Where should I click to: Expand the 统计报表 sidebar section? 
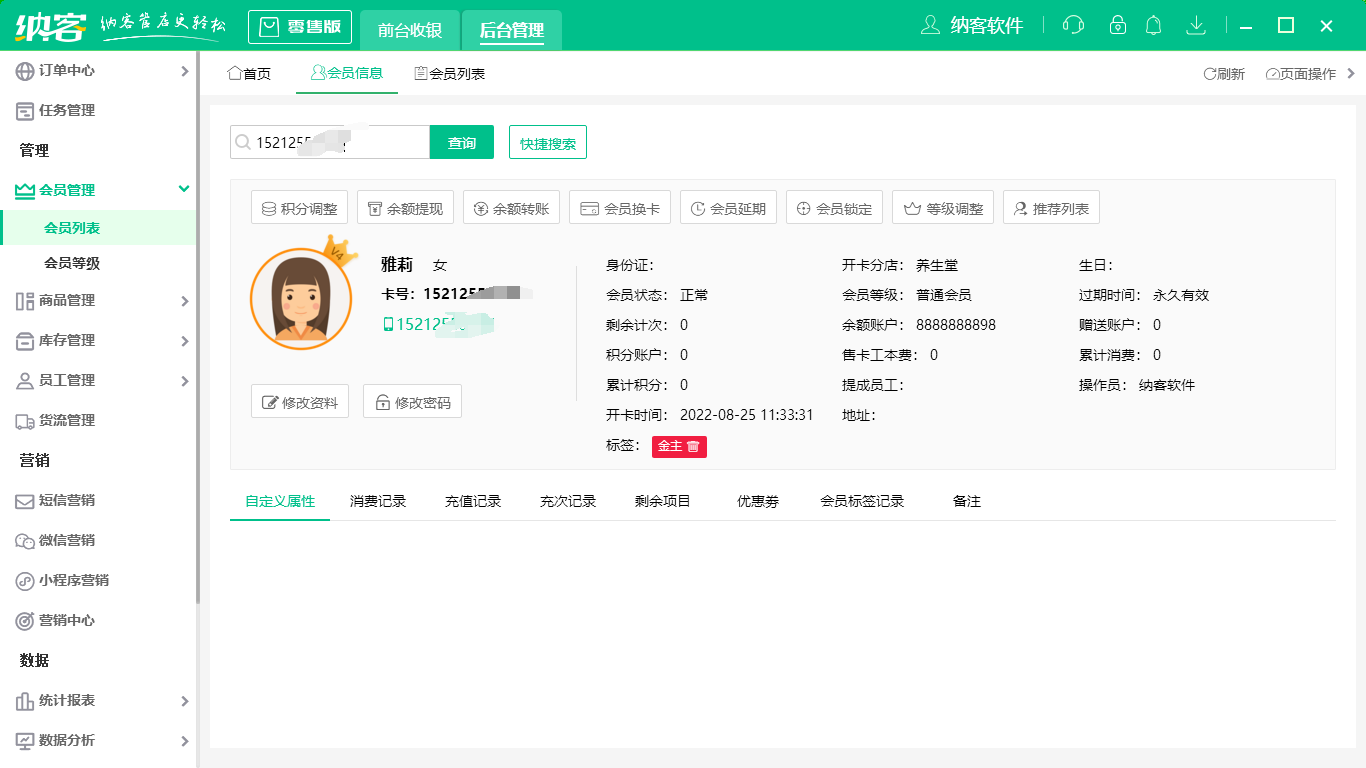click(x=100, y=701)
